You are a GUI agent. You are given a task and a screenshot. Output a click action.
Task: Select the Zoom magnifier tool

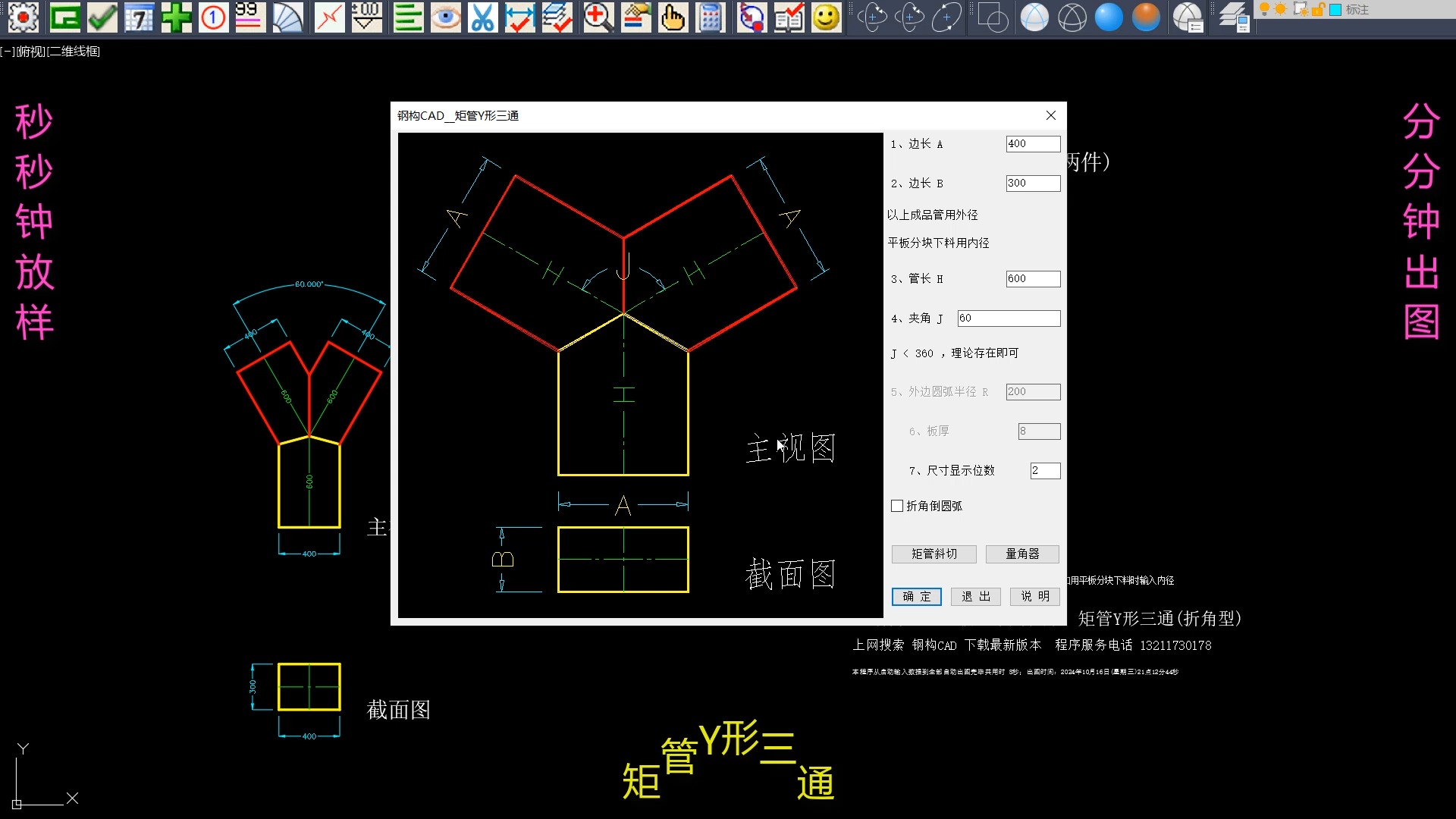(x=599, y=17)
